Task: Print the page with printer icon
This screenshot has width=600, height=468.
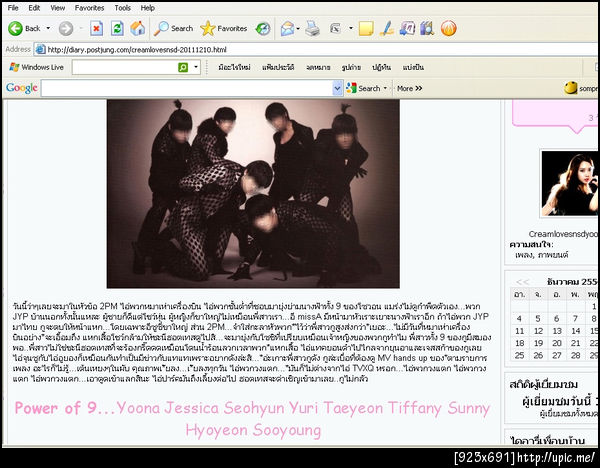Action: [312, 28]
